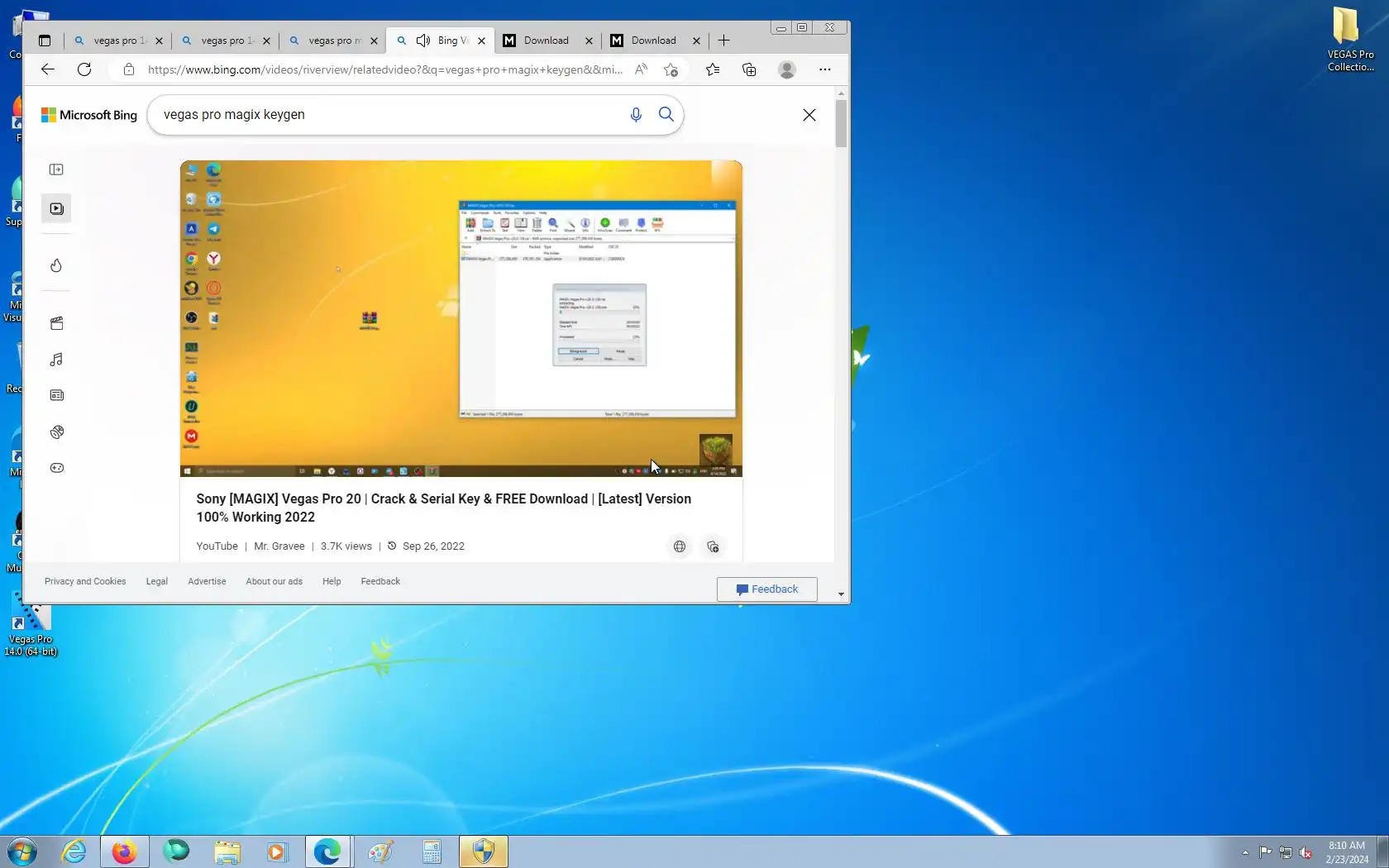View site information lock icon
The width and height of the screenshot is (1389, 868).
click(129, 69)
